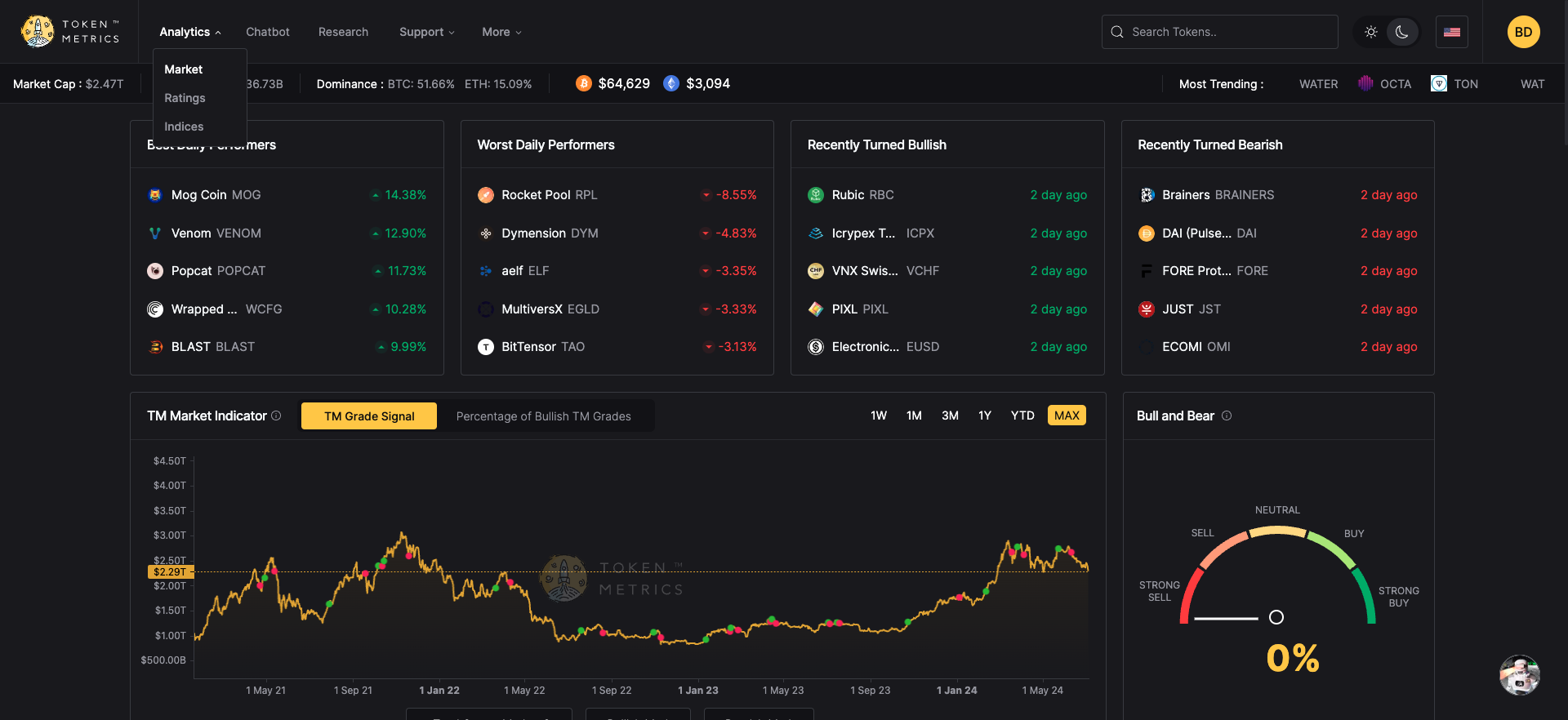Image resolution: width=1568 pixels, height=720 pixels.
Task: Set chart range to 3M
Action: 950,416
